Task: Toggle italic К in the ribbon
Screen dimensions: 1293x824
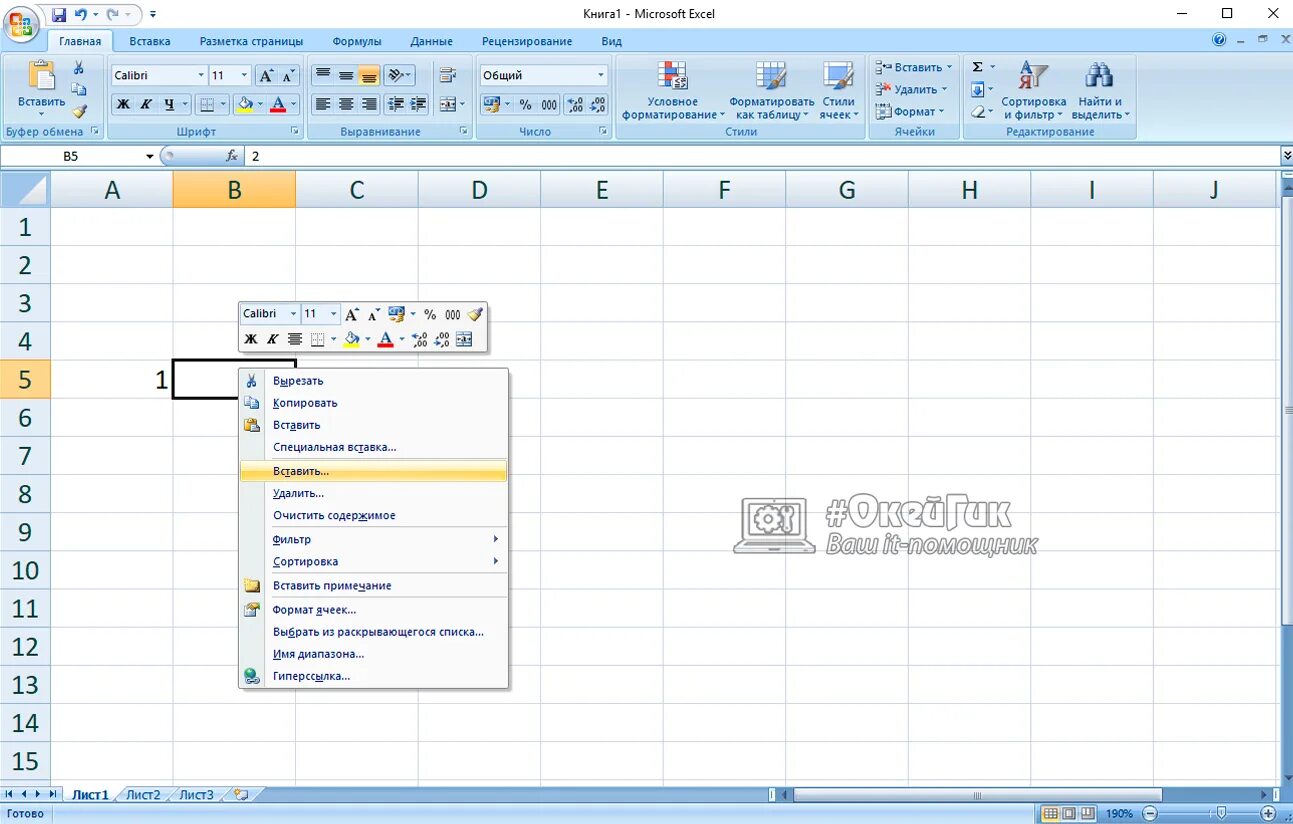Action: coord(146,104)
